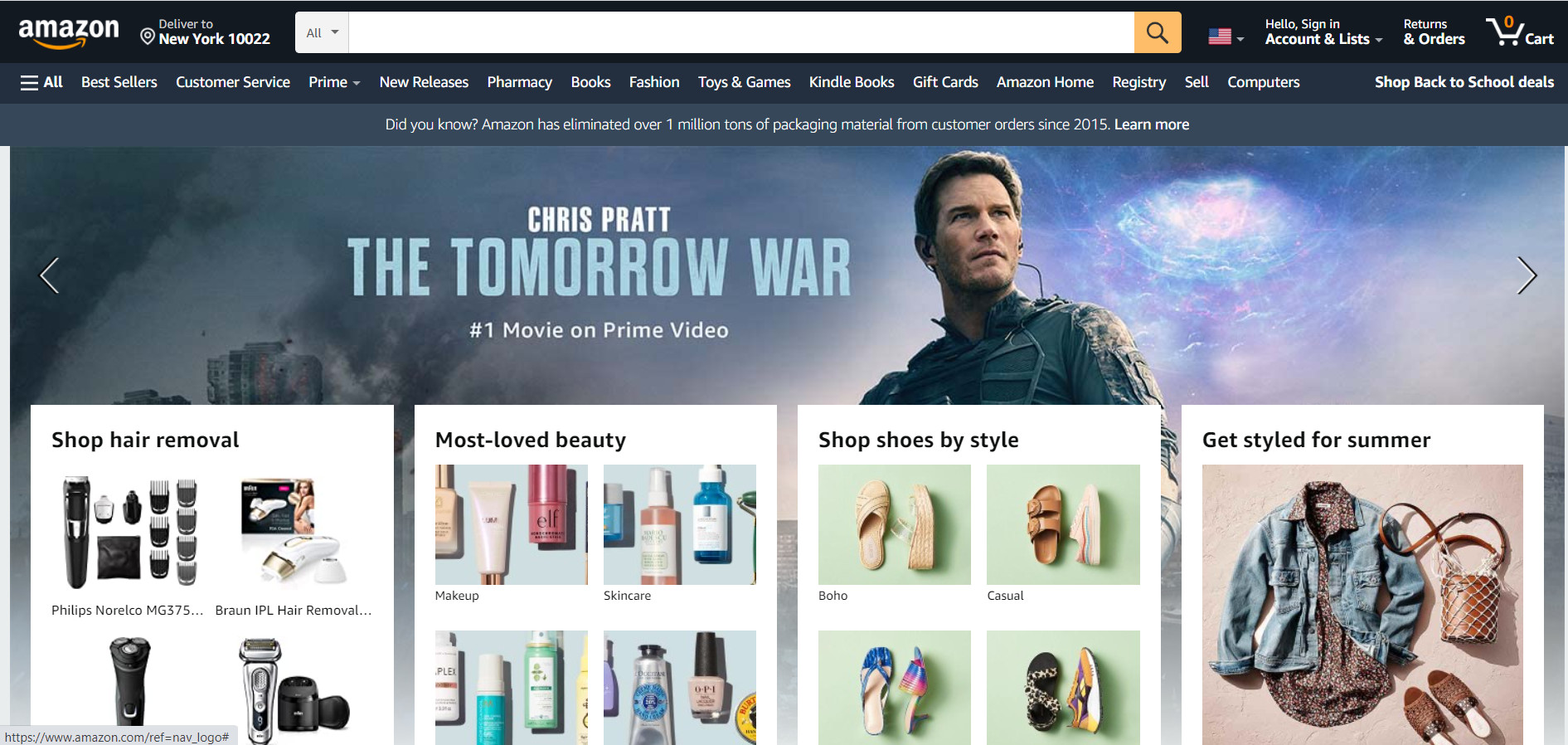This screenshot has height=745, width=1568.
Task: Expand the All search category dropdown
Action: point(322,32)
